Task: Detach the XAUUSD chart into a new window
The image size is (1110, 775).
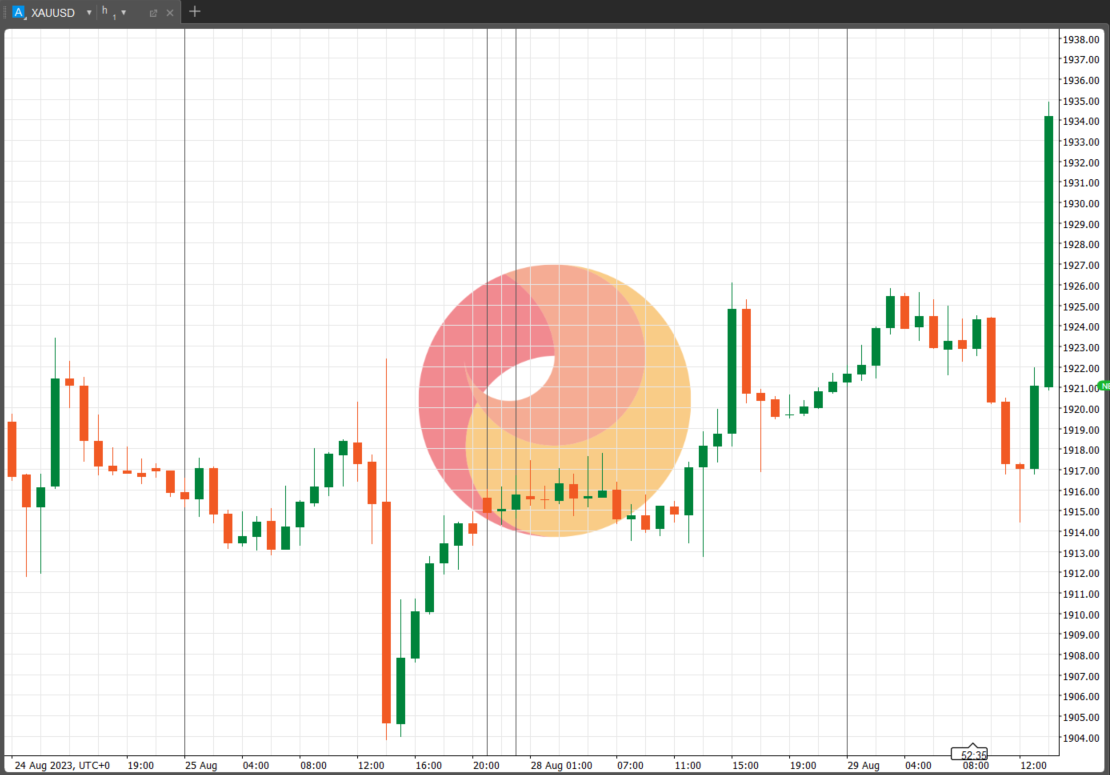Action: [153, 13]
